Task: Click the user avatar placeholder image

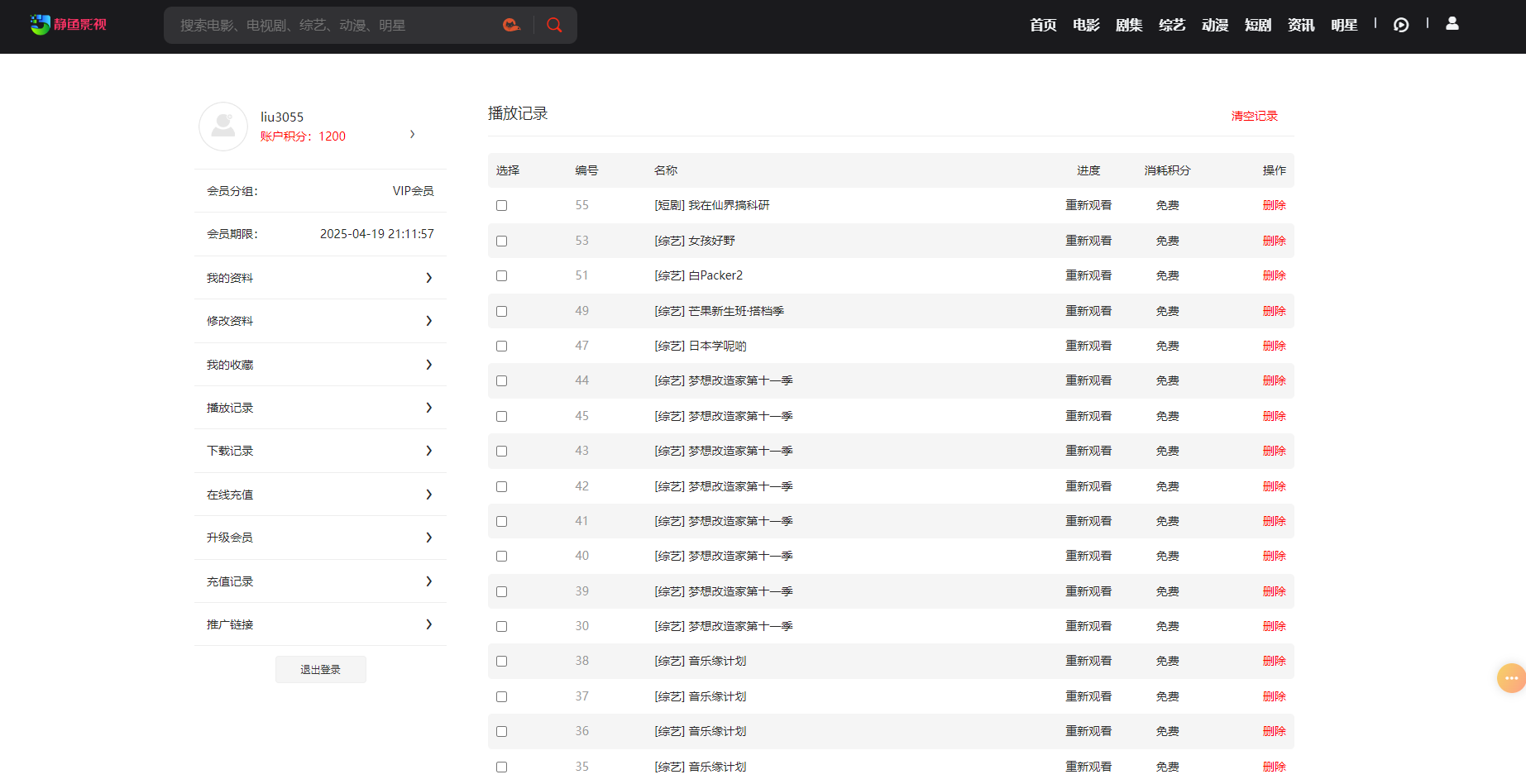Action: 223,127
